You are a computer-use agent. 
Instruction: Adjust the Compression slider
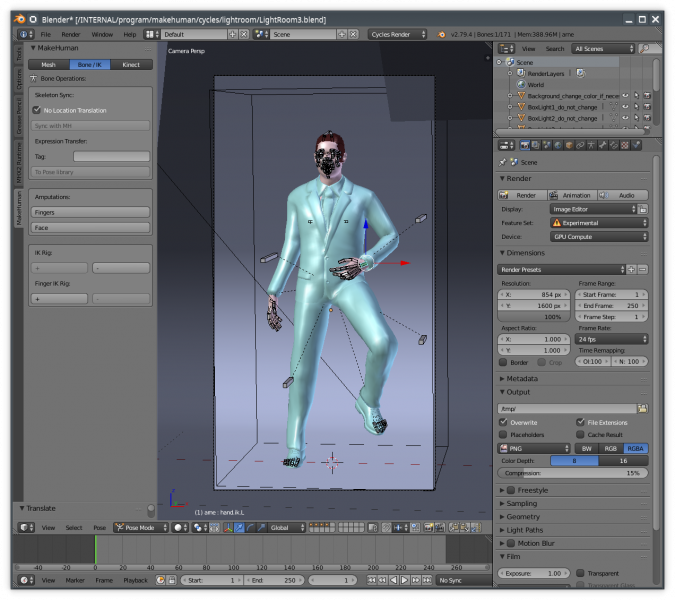click(574, 473)
